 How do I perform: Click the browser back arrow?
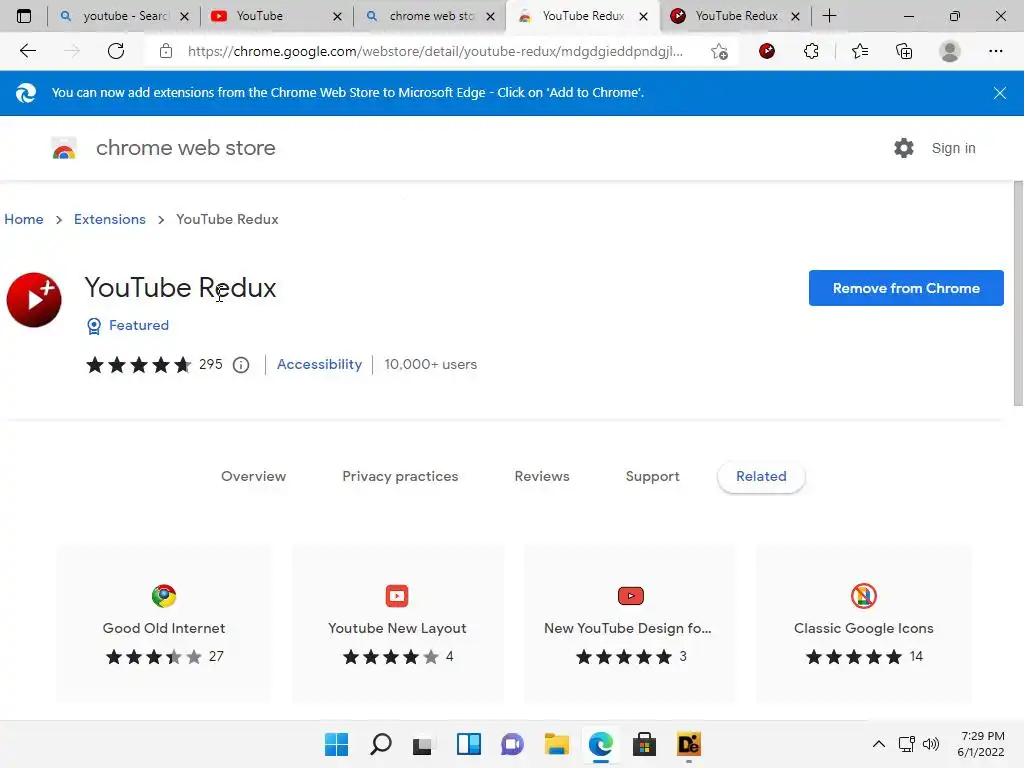coord(27,51)
